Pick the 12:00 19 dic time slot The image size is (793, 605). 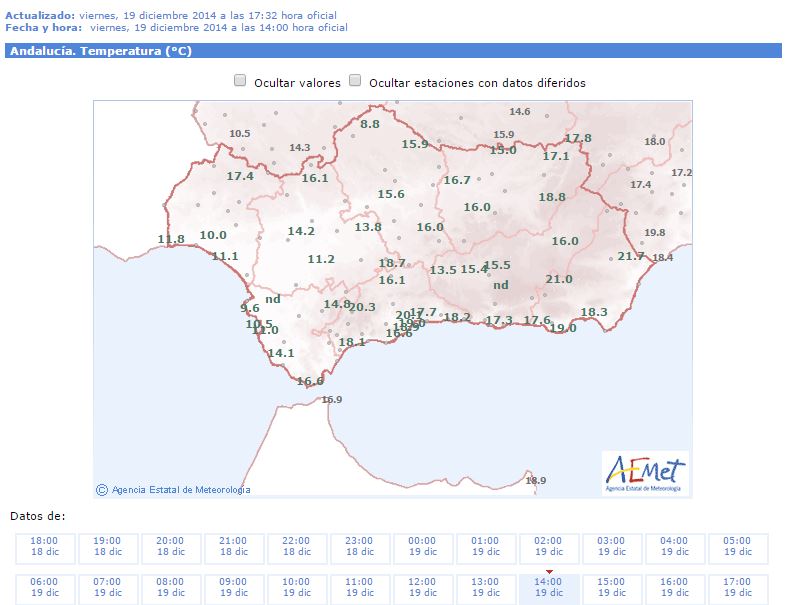(x=422, y=587)
